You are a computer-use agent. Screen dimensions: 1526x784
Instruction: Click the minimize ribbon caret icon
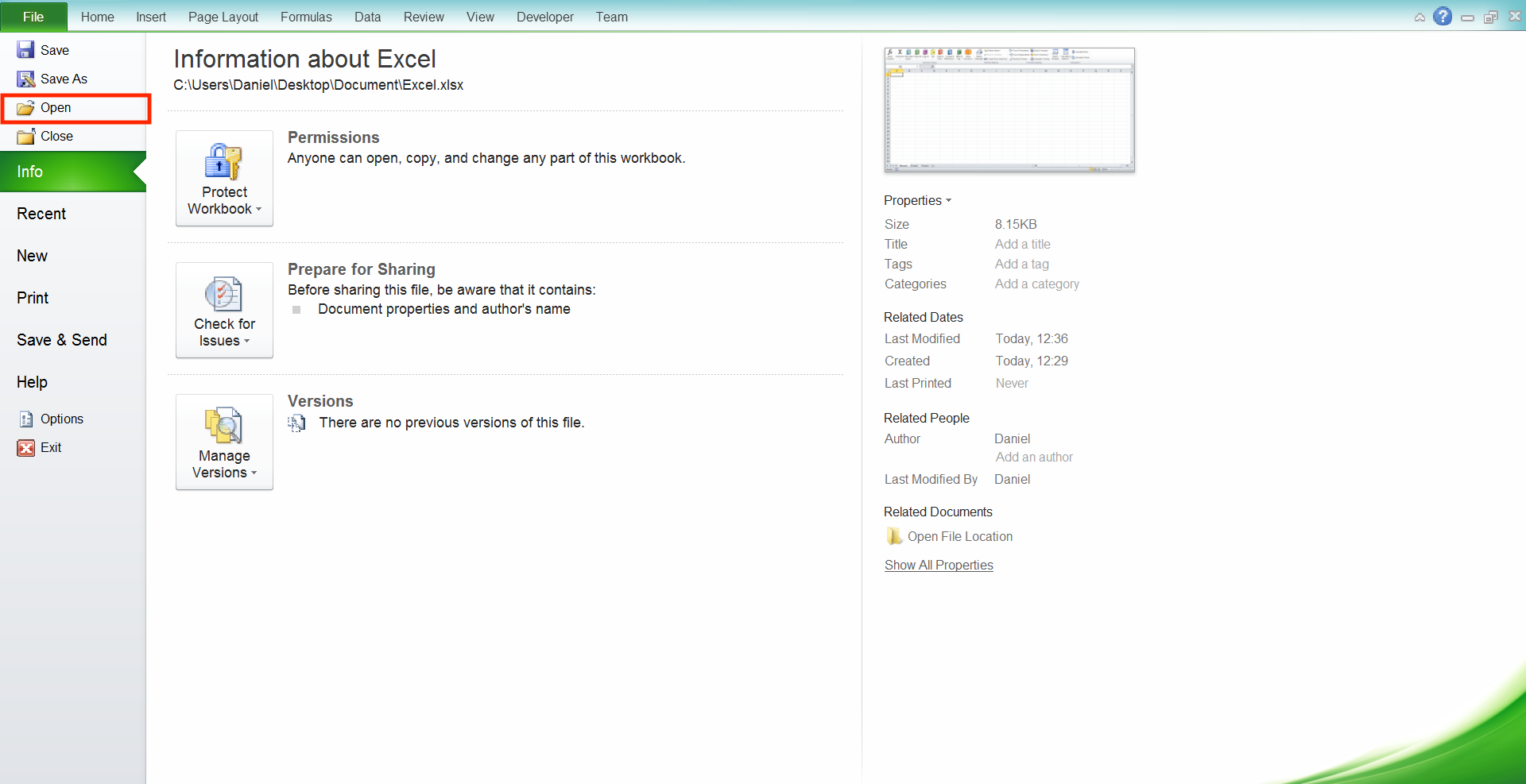[1419, 17]
